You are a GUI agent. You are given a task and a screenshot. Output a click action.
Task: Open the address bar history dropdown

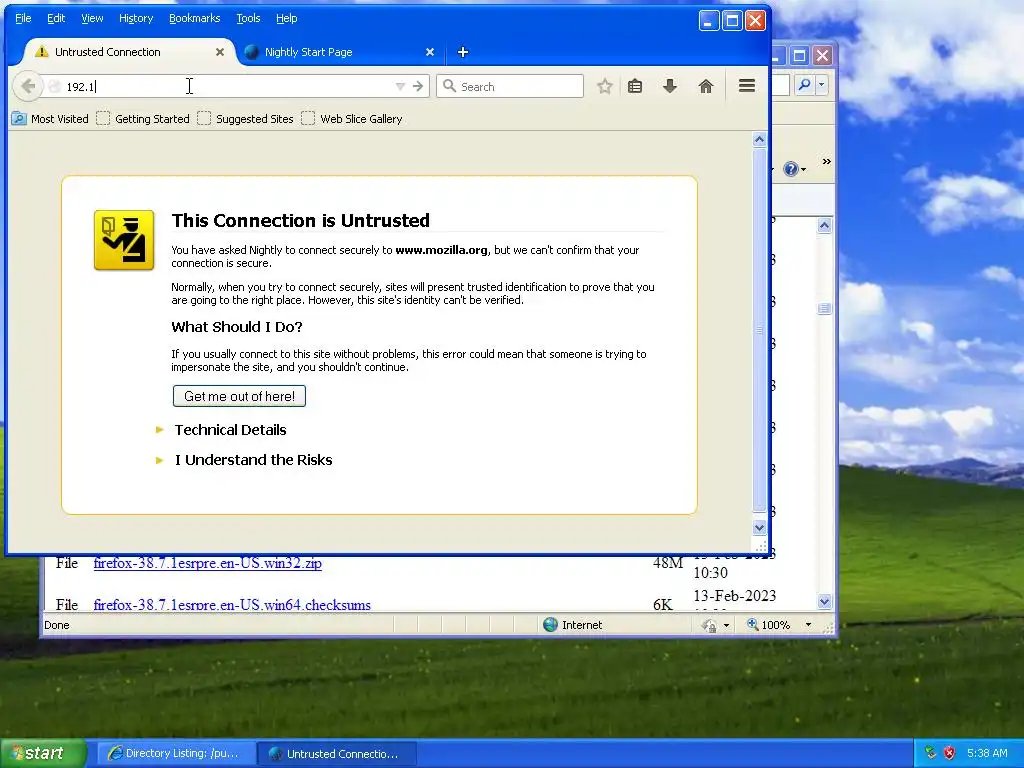[400, 86]
